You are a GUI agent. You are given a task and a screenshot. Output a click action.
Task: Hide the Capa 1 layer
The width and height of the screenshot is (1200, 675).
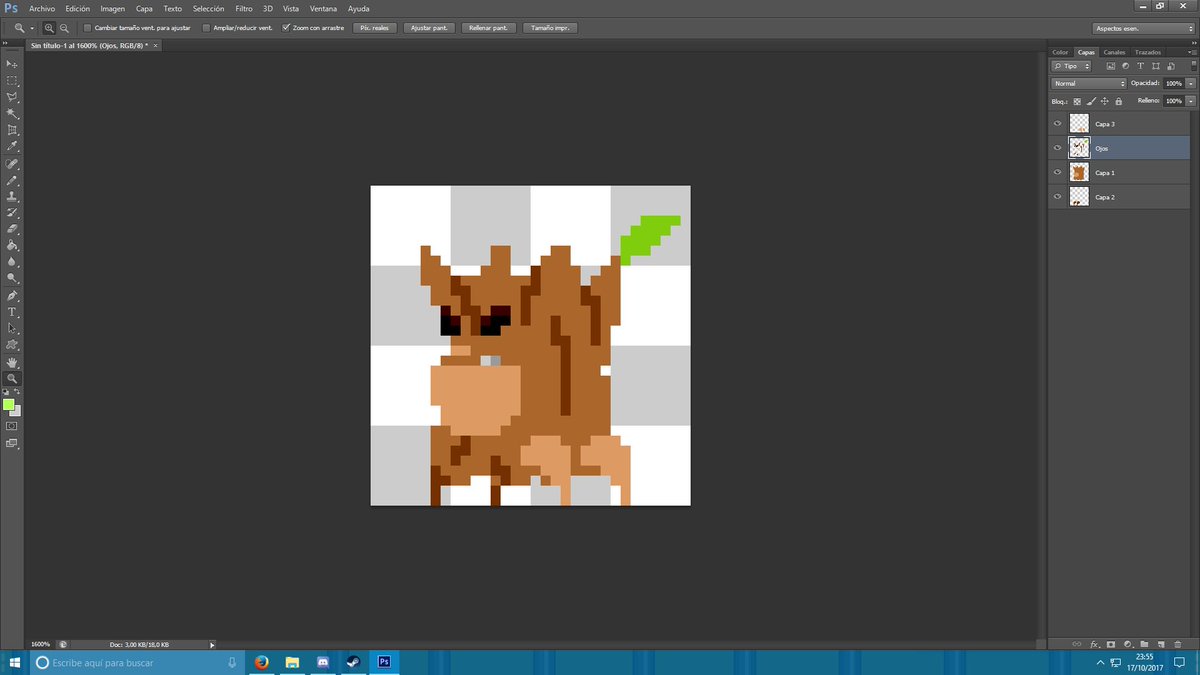(x=1057, y=173)
